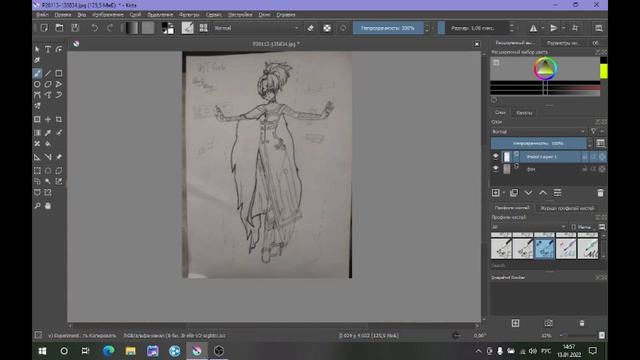
Task: Save the document with the floppy icon
Action: [x=75, y=28]
